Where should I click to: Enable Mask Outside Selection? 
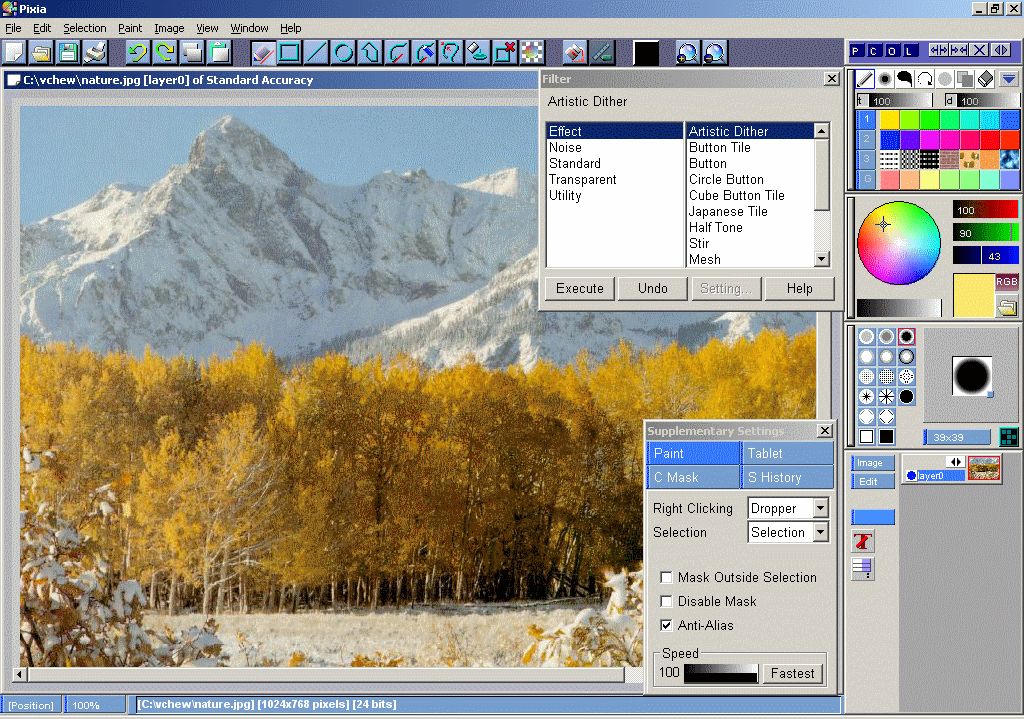coord(666,577)
